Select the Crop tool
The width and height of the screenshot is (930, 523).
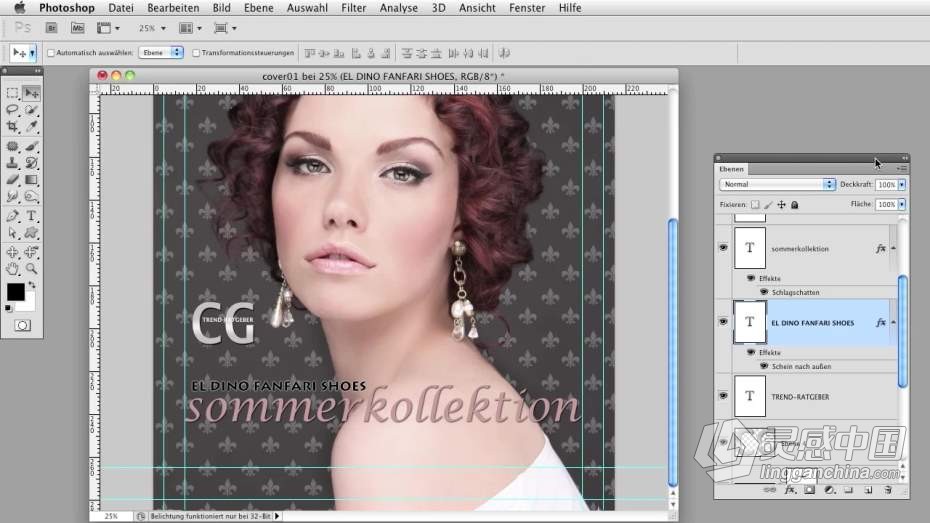coord(12,126)
